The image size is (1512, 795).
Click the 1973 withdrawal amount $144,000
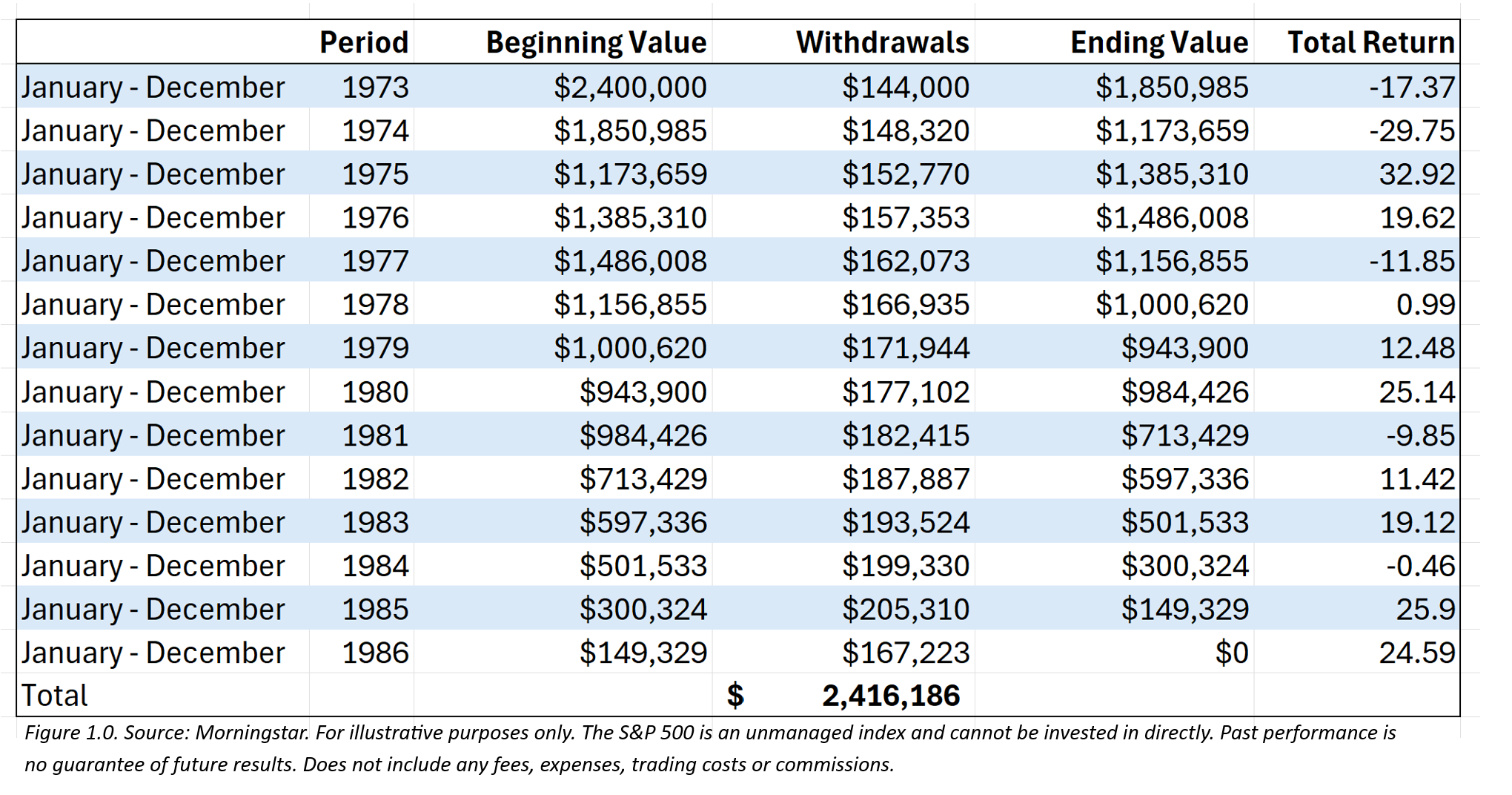coord(905,88)
